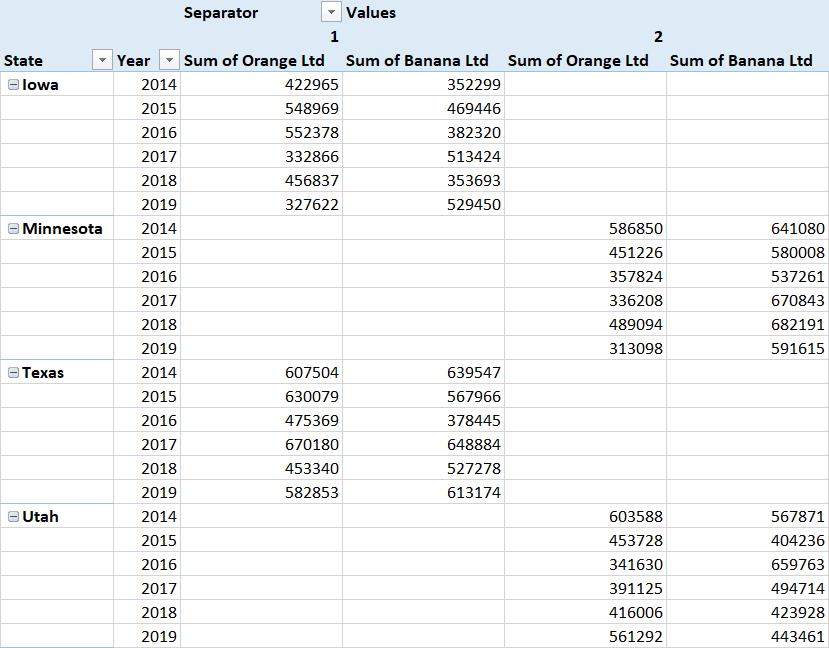Click cell with value 561292
829x648 pixels.
585,636
